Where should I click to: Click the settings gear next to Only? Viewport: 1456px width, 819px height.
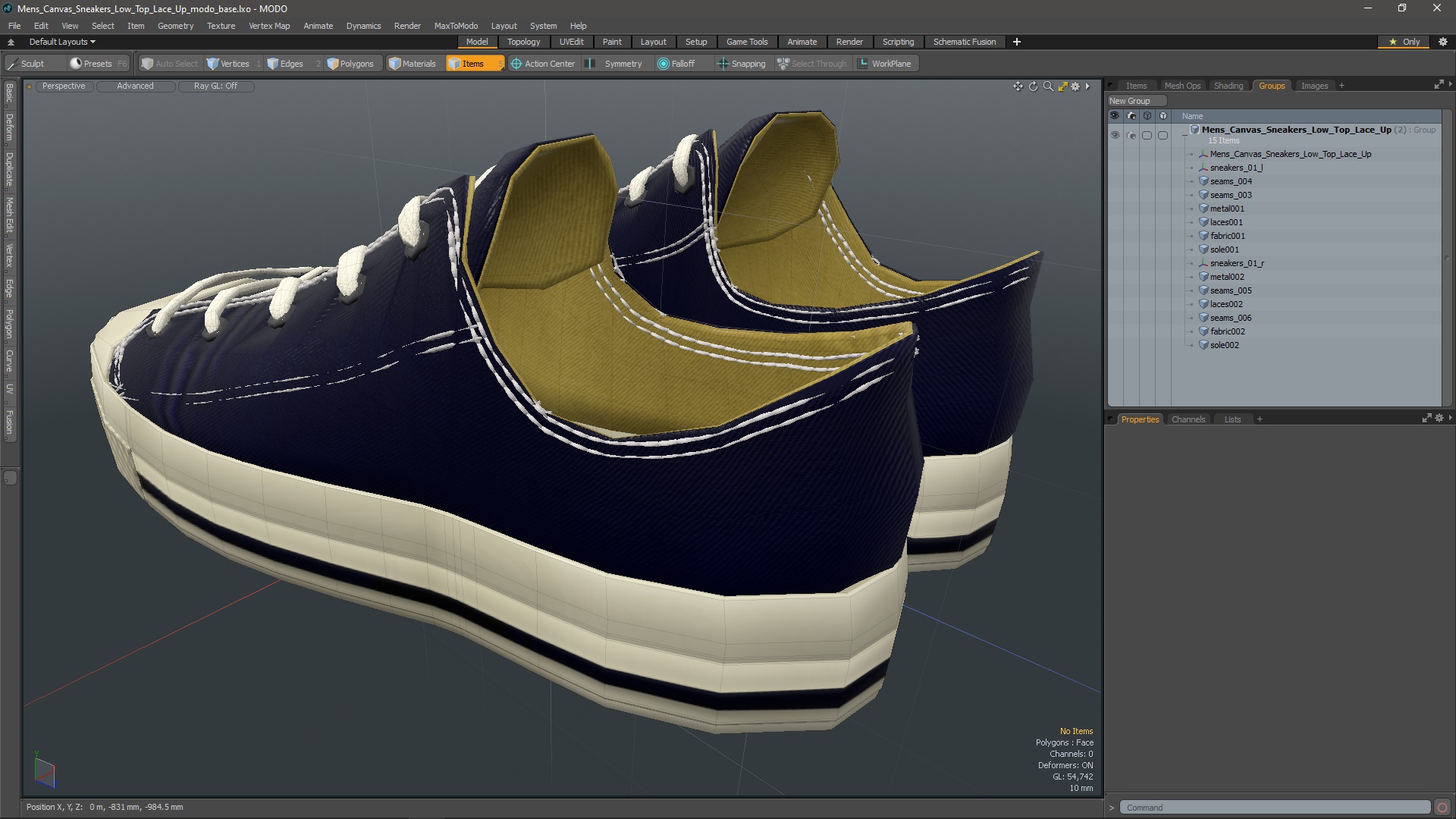[1443, 42]
